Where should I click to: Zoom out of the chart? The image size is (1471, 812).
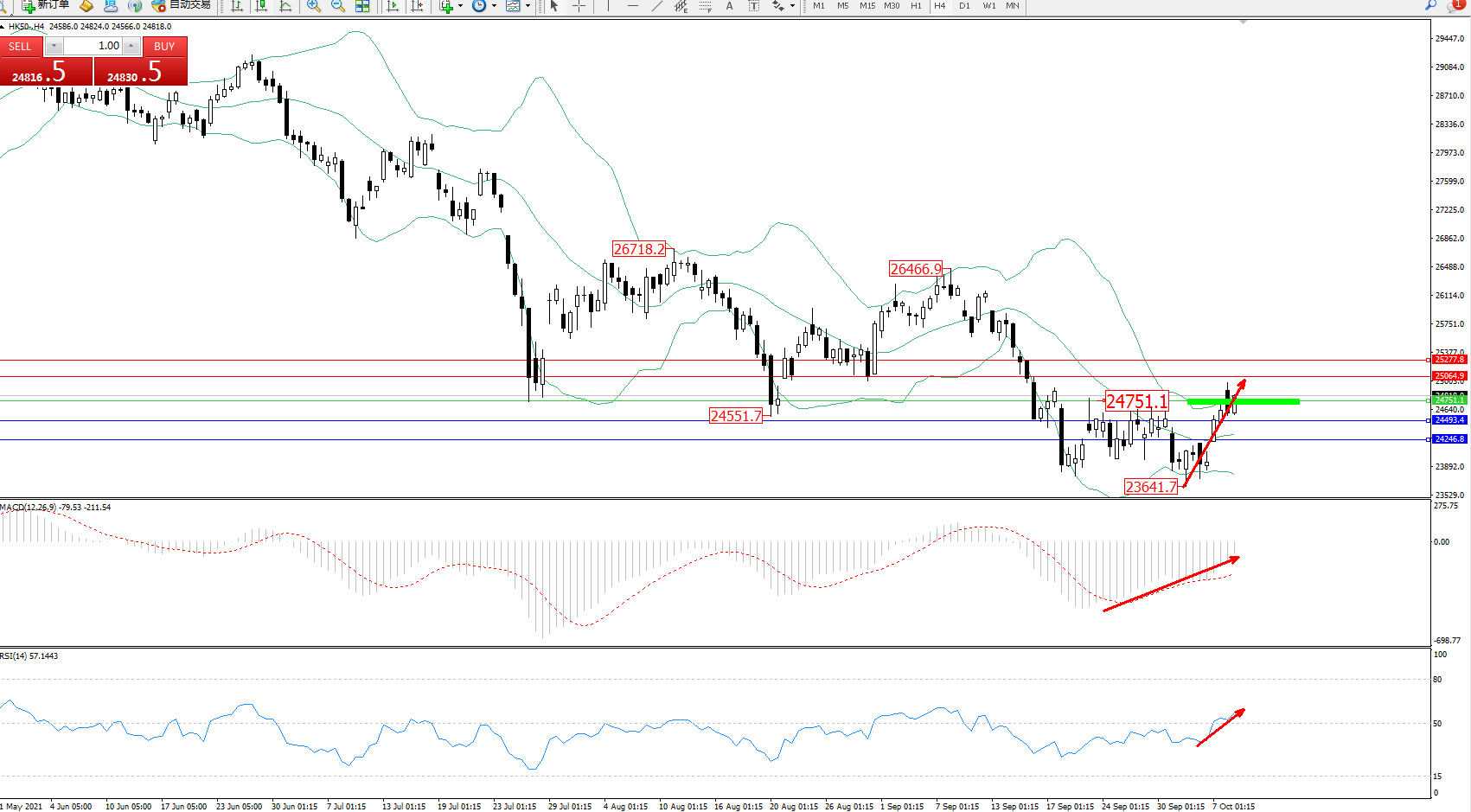click(x=338, y=6)
